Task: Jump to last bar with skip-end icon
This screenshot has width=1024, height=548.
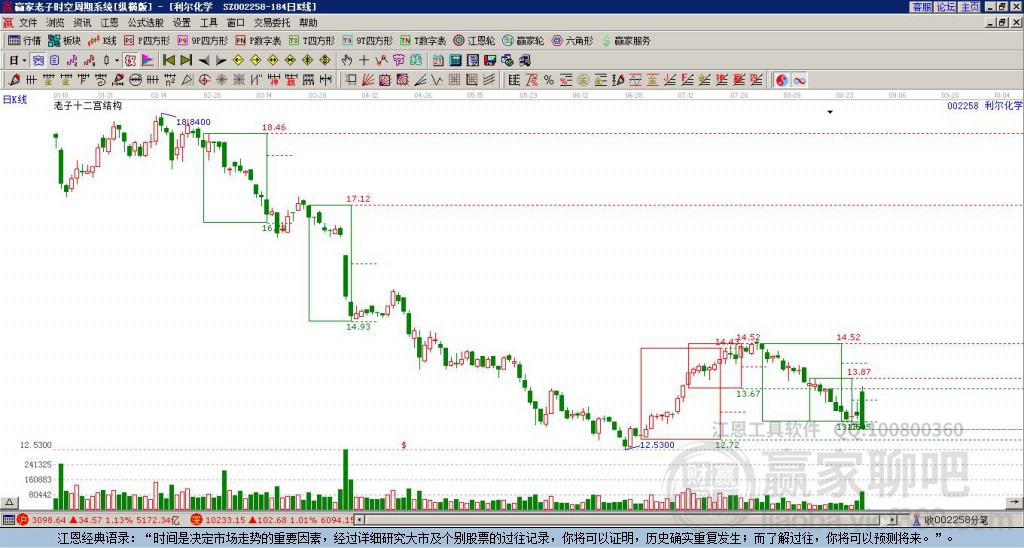Action: click(x=186, y=61)
